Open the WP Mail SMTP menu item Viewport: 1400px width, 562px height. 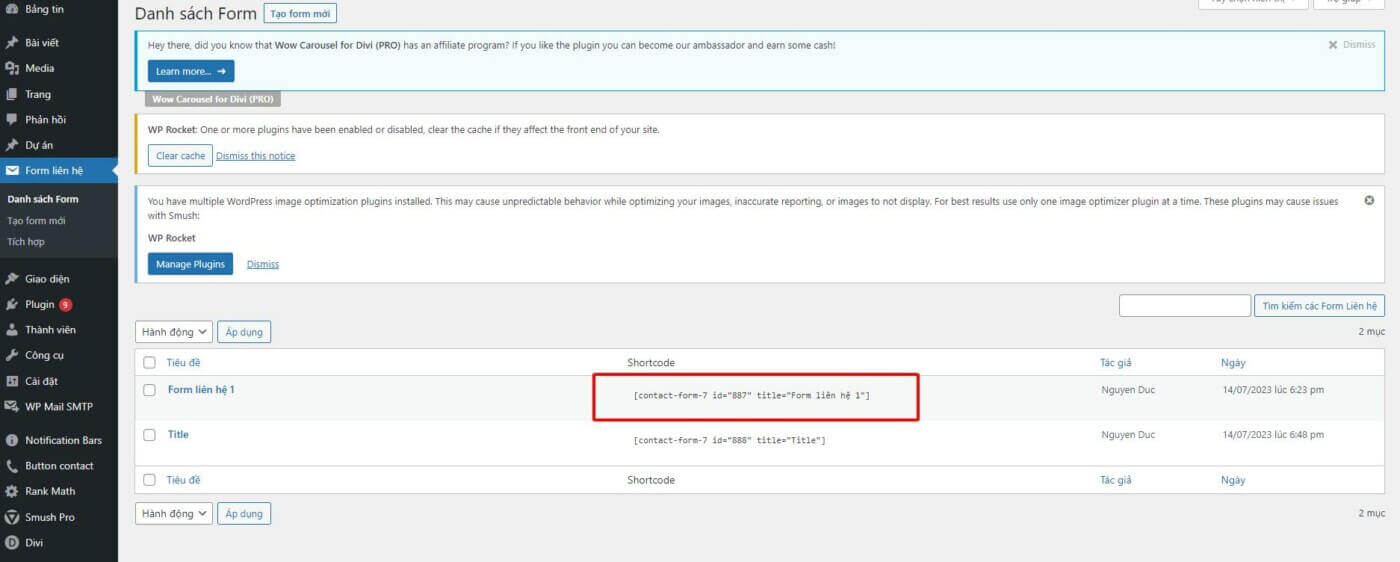coord(58,406)
